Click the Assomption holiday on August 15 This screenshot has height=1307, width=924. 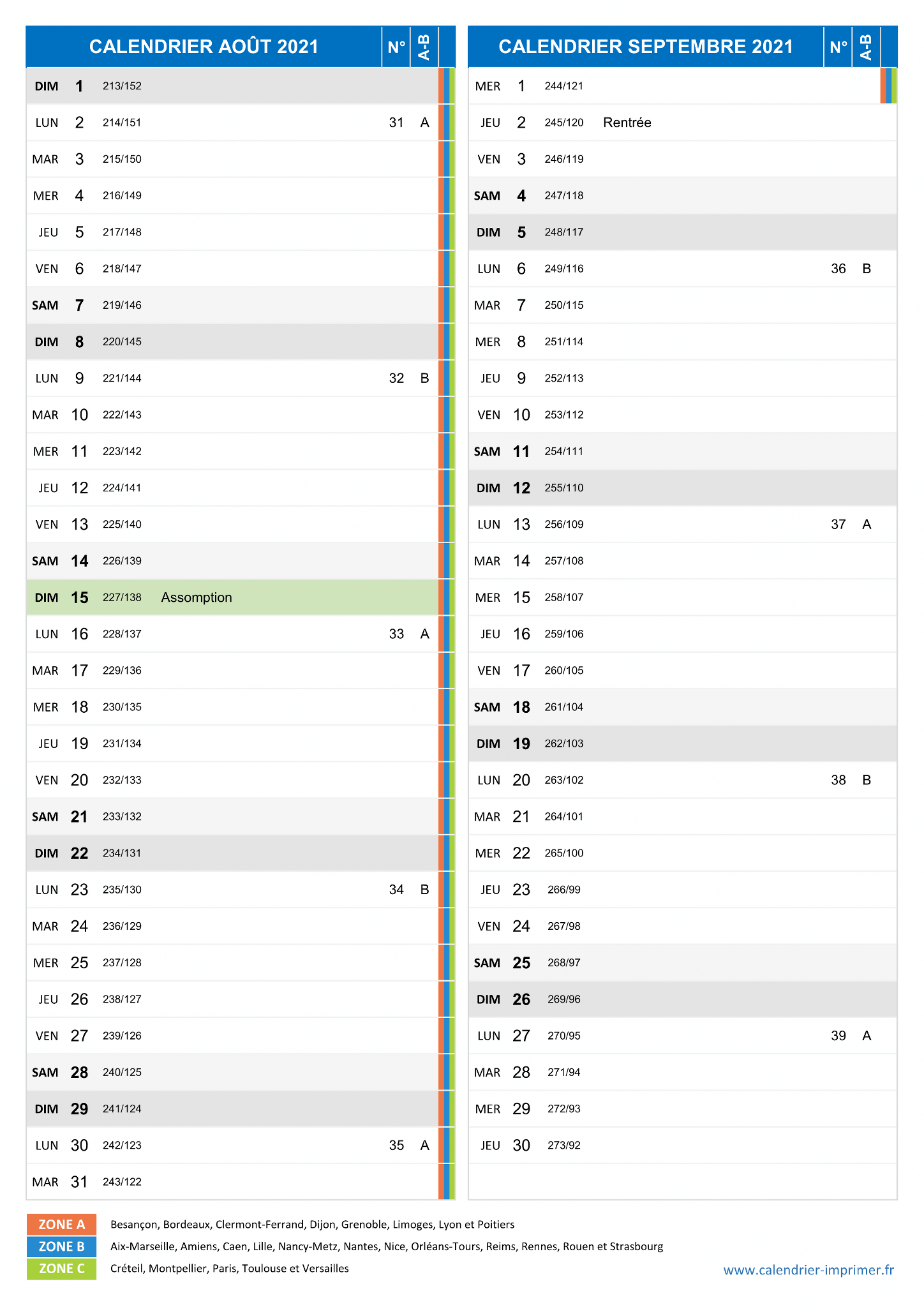[197, 597]
